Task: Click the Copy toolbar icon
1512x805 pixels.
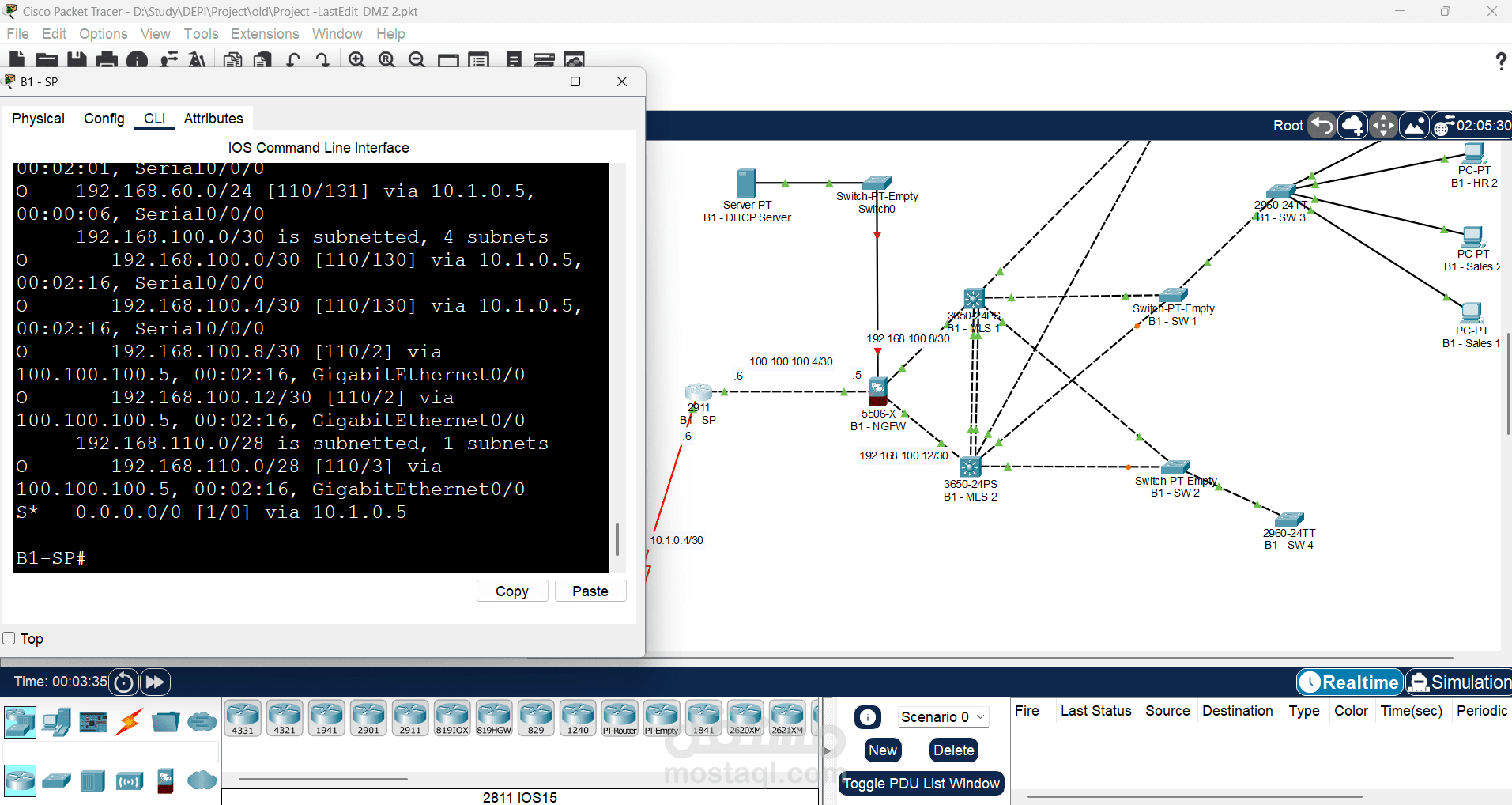Action: coord(233,59)
